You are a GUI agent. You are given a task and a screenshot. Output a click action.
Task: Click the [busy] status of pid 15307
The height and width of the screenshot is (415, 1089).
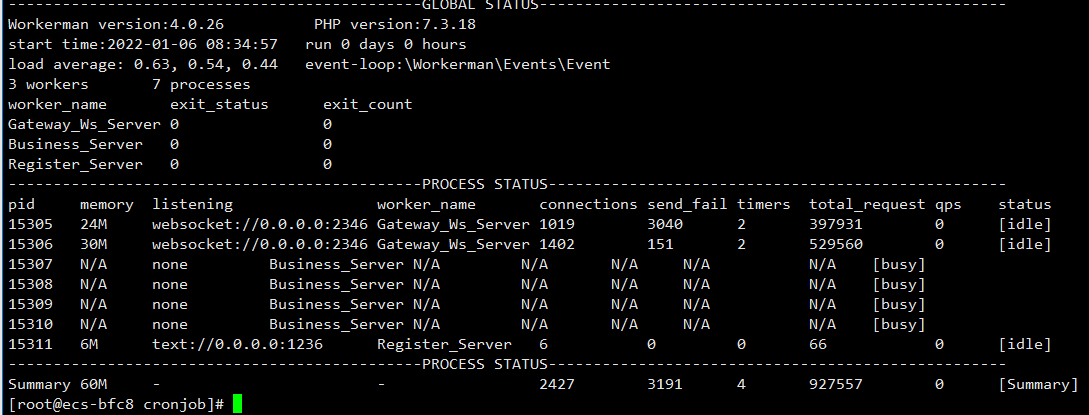coord(899,264)
